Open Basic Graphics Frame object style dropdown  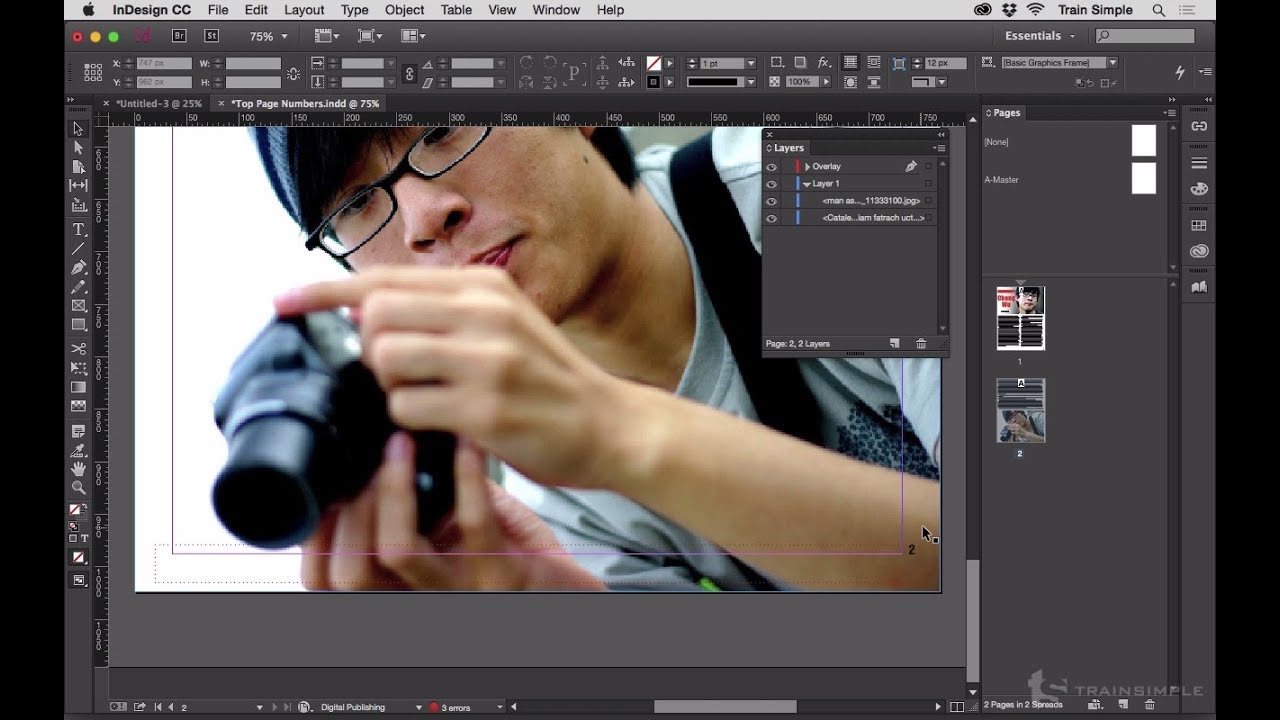point(1112,63)
